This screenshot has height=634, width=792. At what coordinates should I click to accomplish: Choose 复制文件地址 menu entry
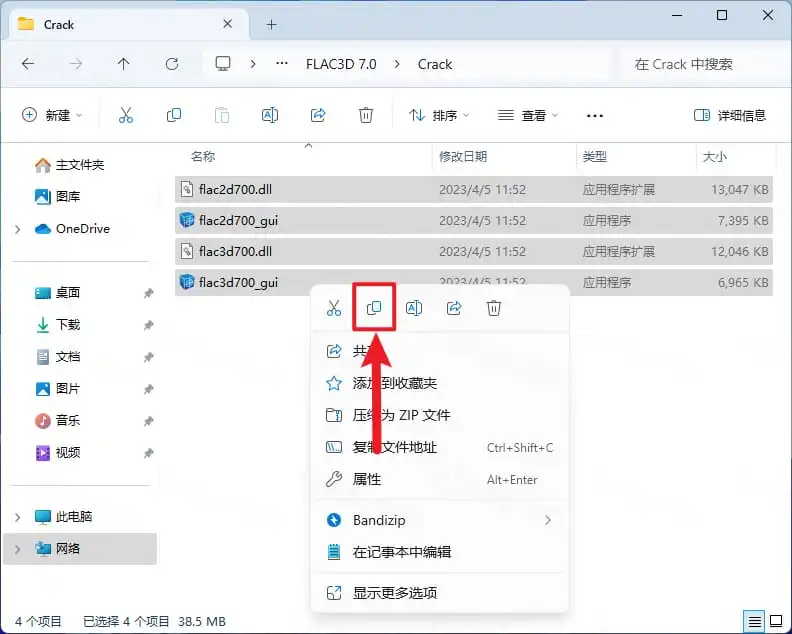tap(439, 448)
